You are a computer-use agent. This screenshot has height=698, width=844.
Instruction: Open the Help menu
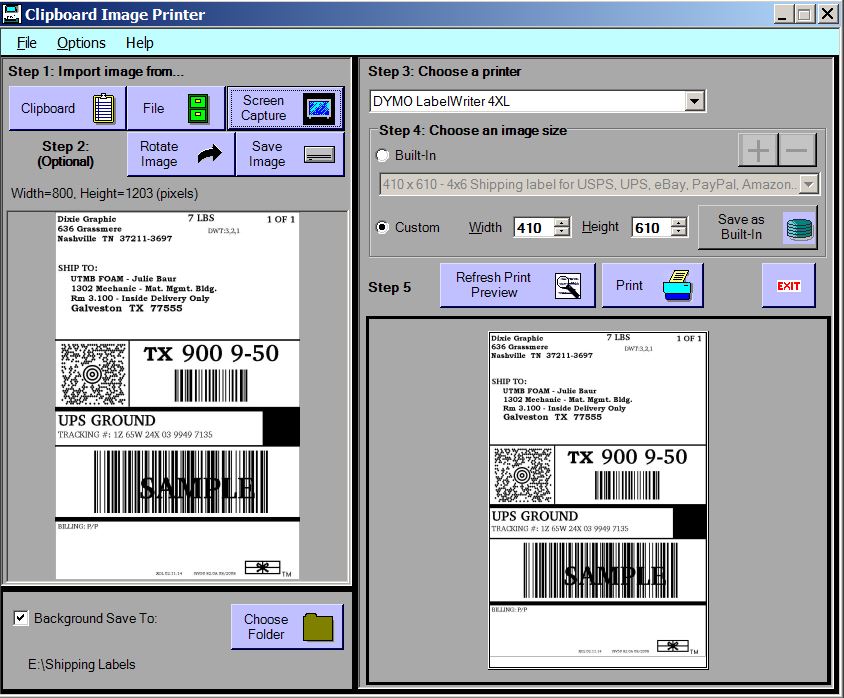[x=139, y=43]
